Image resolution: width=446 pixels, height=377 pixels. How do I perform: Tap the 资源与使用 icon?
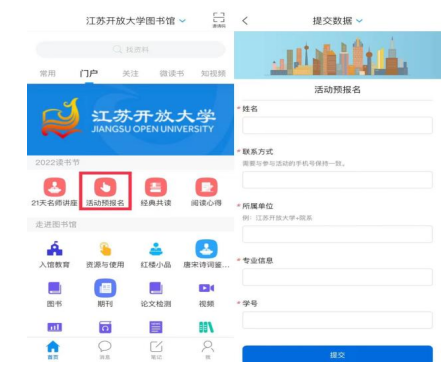click(x=105, y=249)
